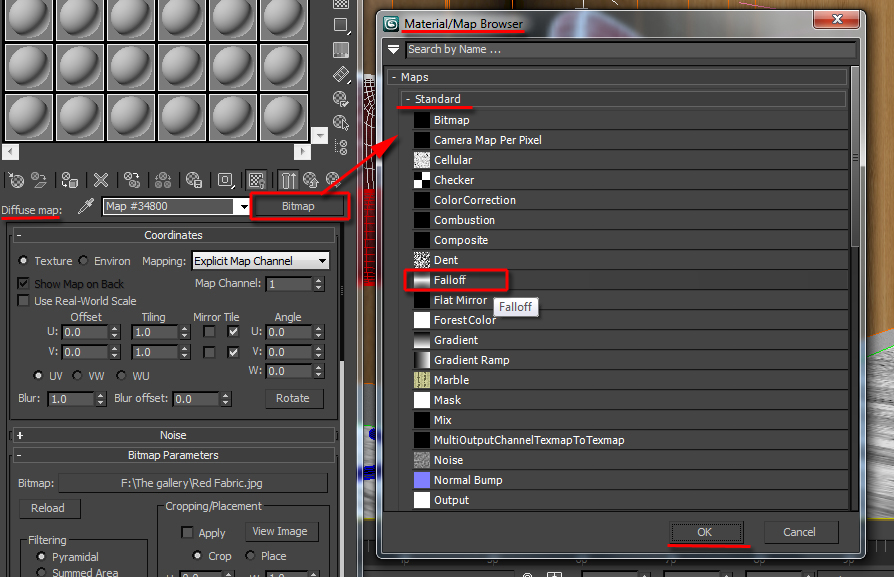Click the Put to Library icon
Screen dimensions: 894x577
pos(196,180)
